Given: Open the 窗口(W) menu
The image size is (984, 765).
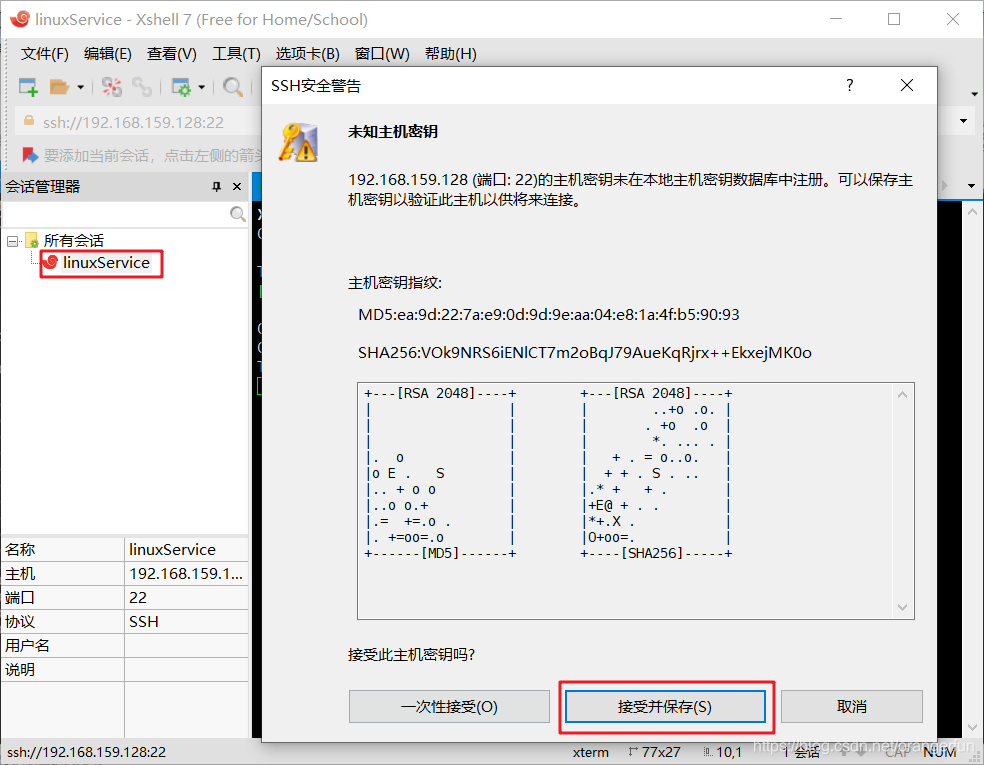Looking at the screenshot, I should pyautogui.click(x=382, y=54).
